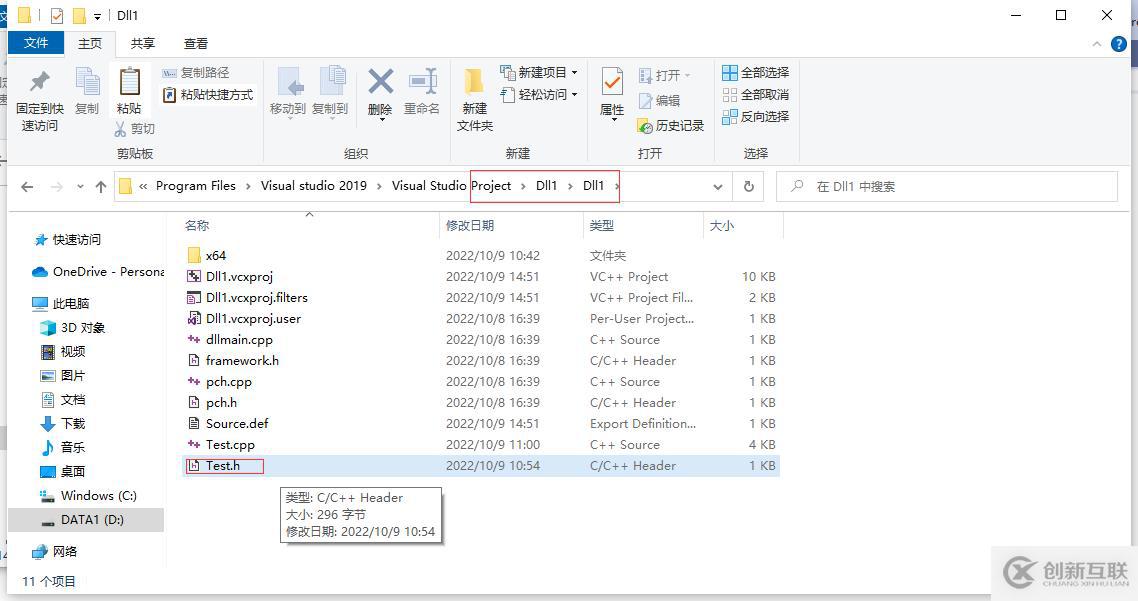This screenshot has height=601, width=1138.
Task: Switch to the View (查看) tab
Action: point(196,44)
